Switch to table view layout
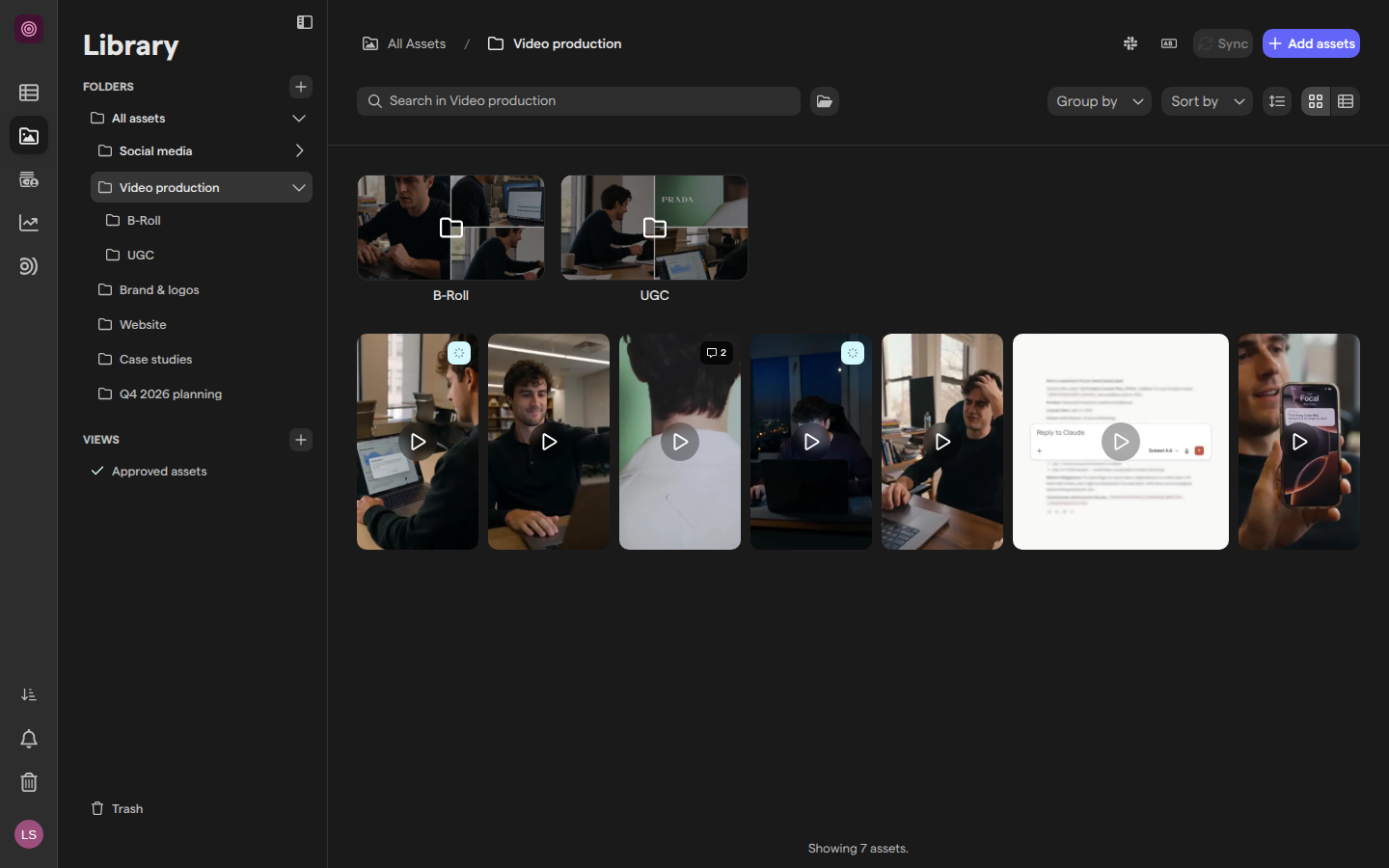The image size is (1389, 868). [x=1346, y=101]
